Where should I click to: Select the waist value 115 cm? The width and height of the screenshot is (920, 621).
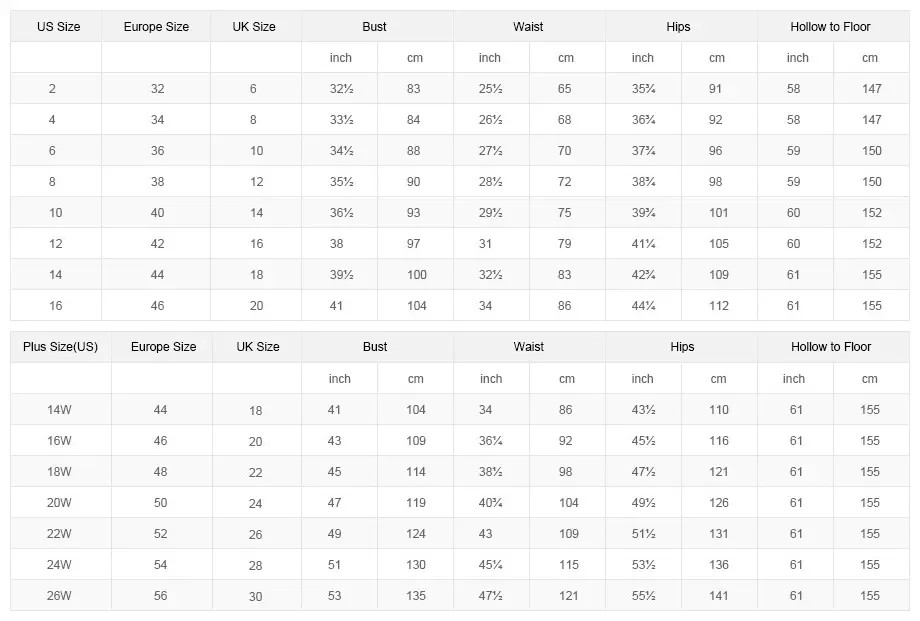[x=569, y=565]
